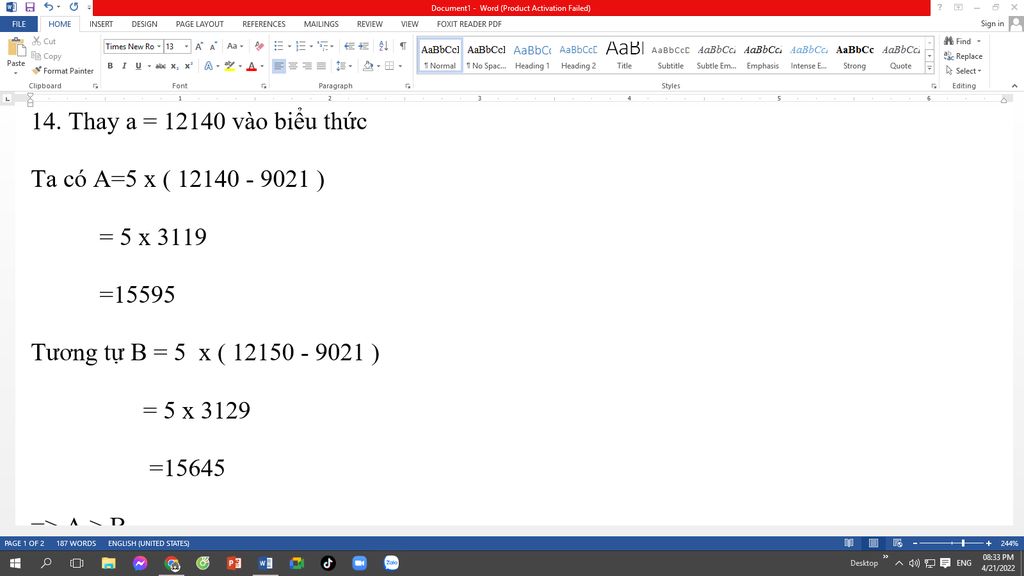Open the Select dropdown in Editing
The image size is (1024, 576).
tap(963, 71)
